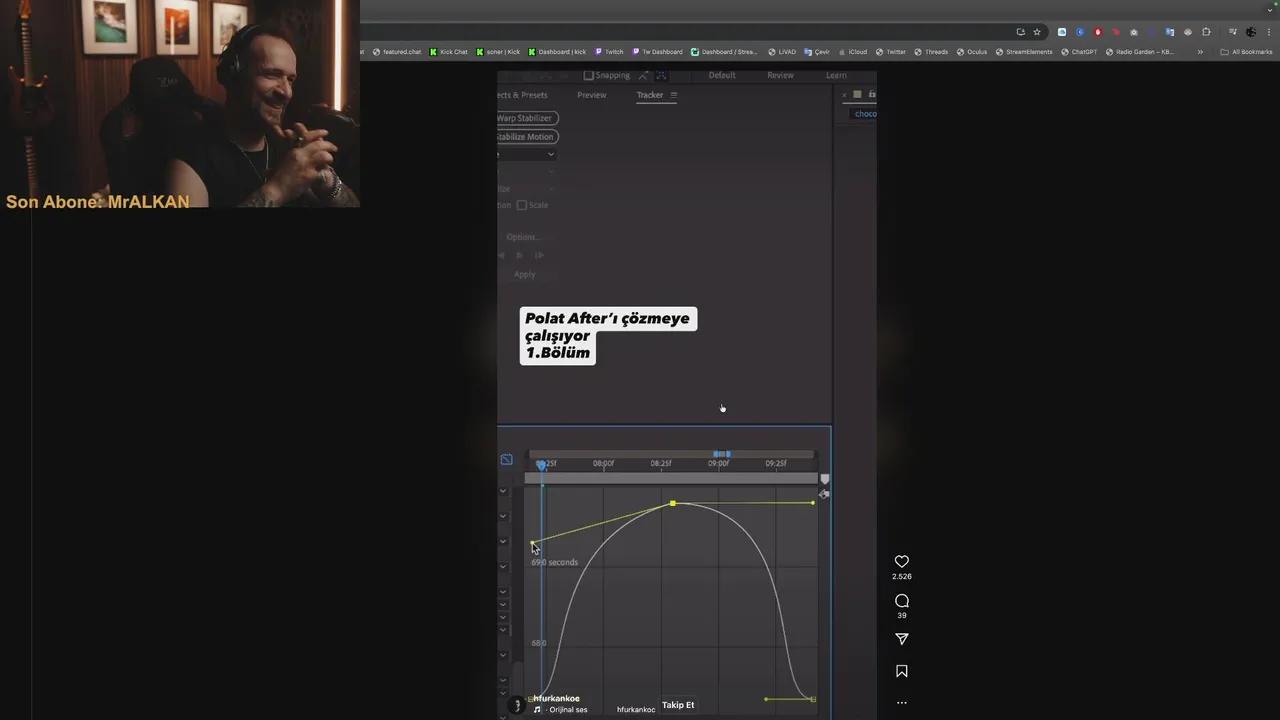Open the StreamElements bookmark
Screen dimensions: 1280x720
click(x=1024, y=52)
